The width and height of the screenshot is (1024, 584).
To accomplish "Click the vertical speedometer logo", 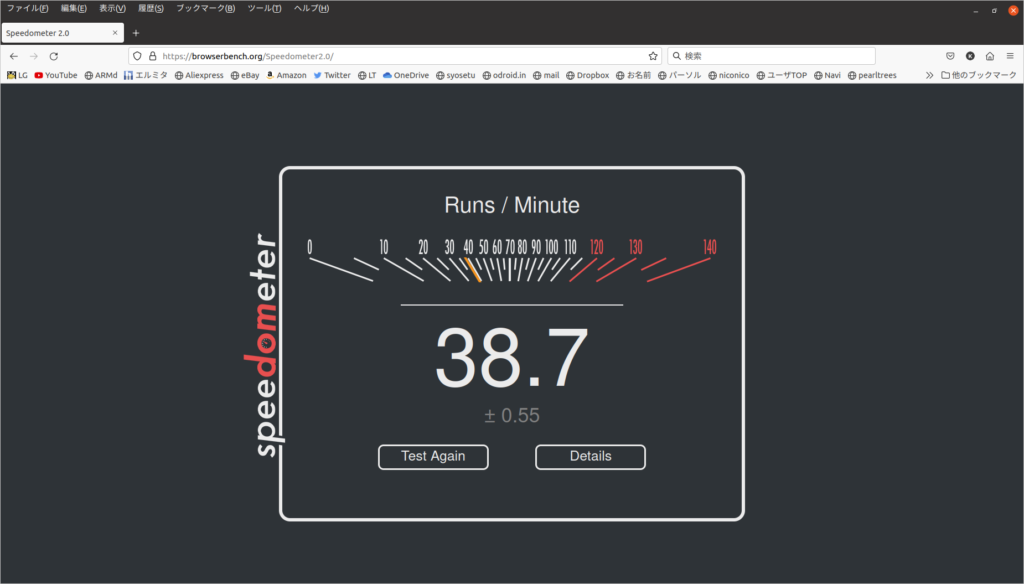I will point(264,345).
